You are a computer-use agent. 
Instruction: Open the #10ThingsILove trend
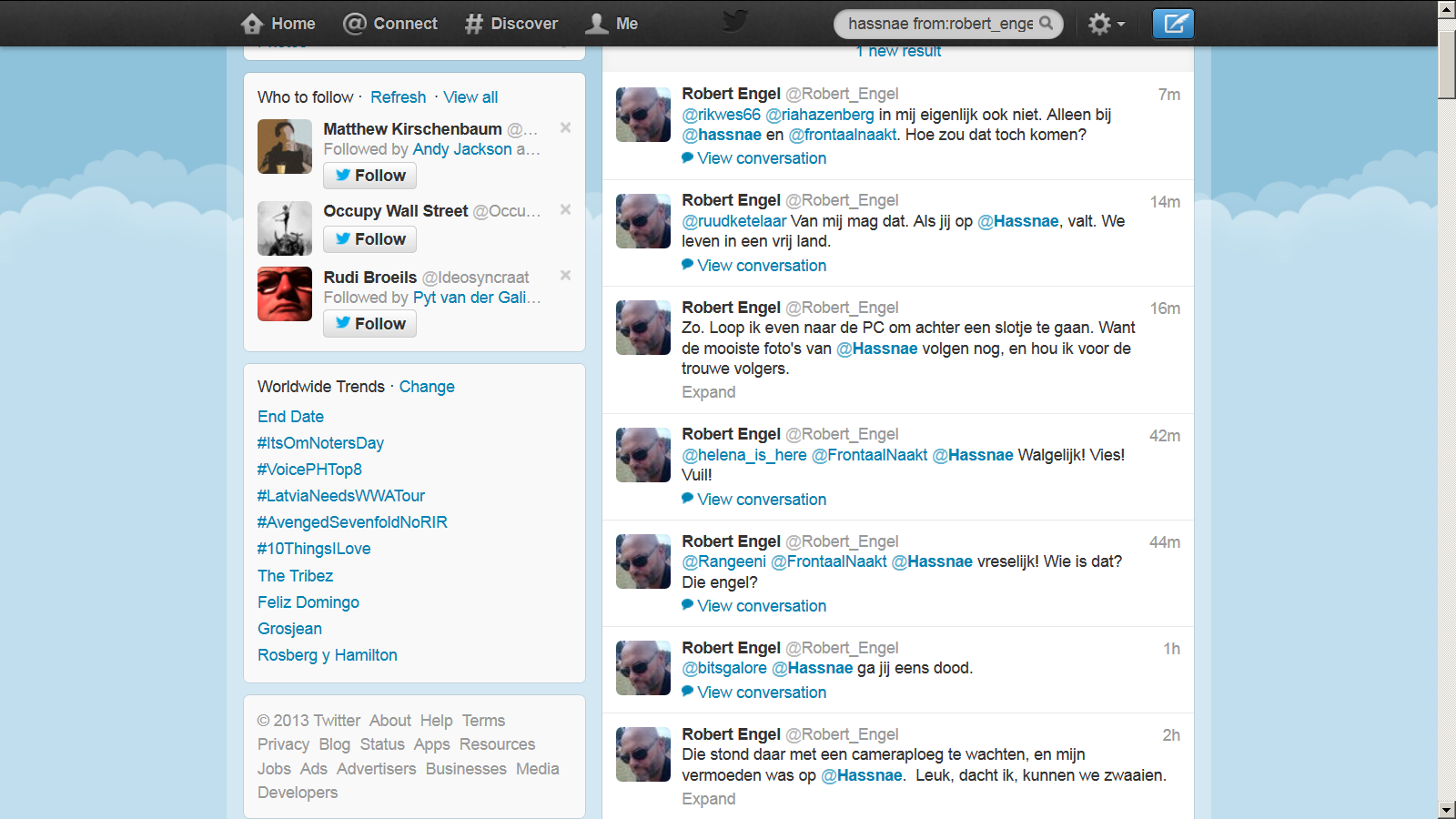point(314,549)
